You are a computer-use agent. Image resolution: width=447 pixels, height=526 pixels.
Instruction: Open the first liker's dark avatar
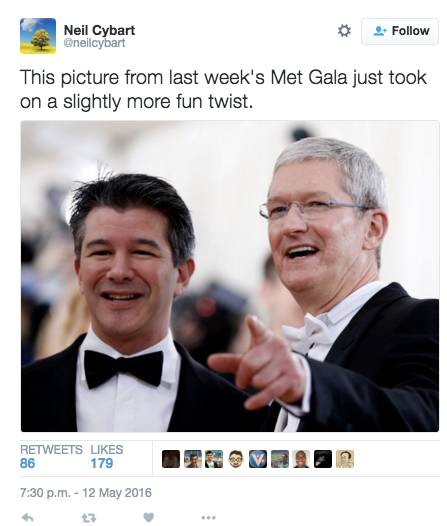tap(171, 459)
